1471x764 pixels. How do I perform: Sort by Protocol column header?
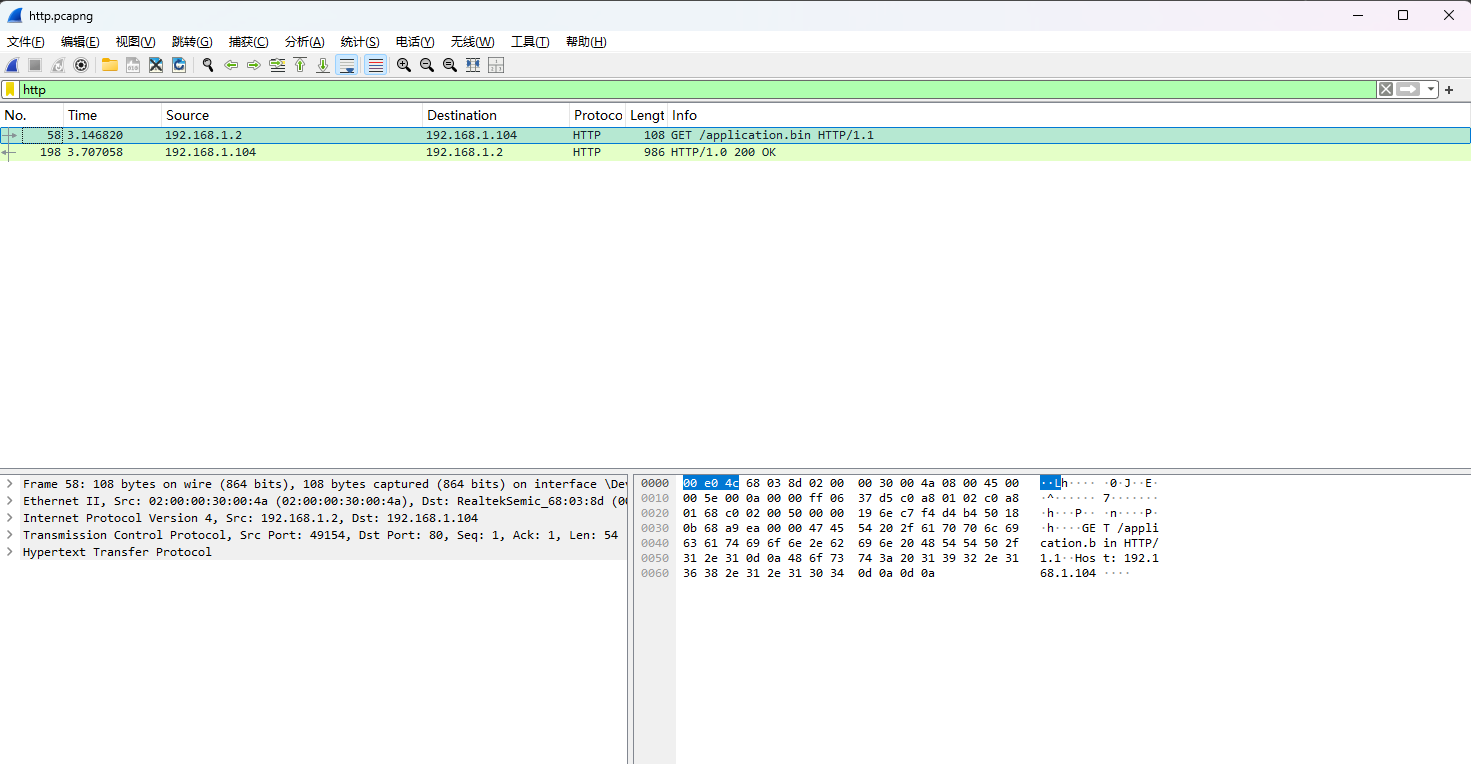pyautogui.click(x=598, y=115)
